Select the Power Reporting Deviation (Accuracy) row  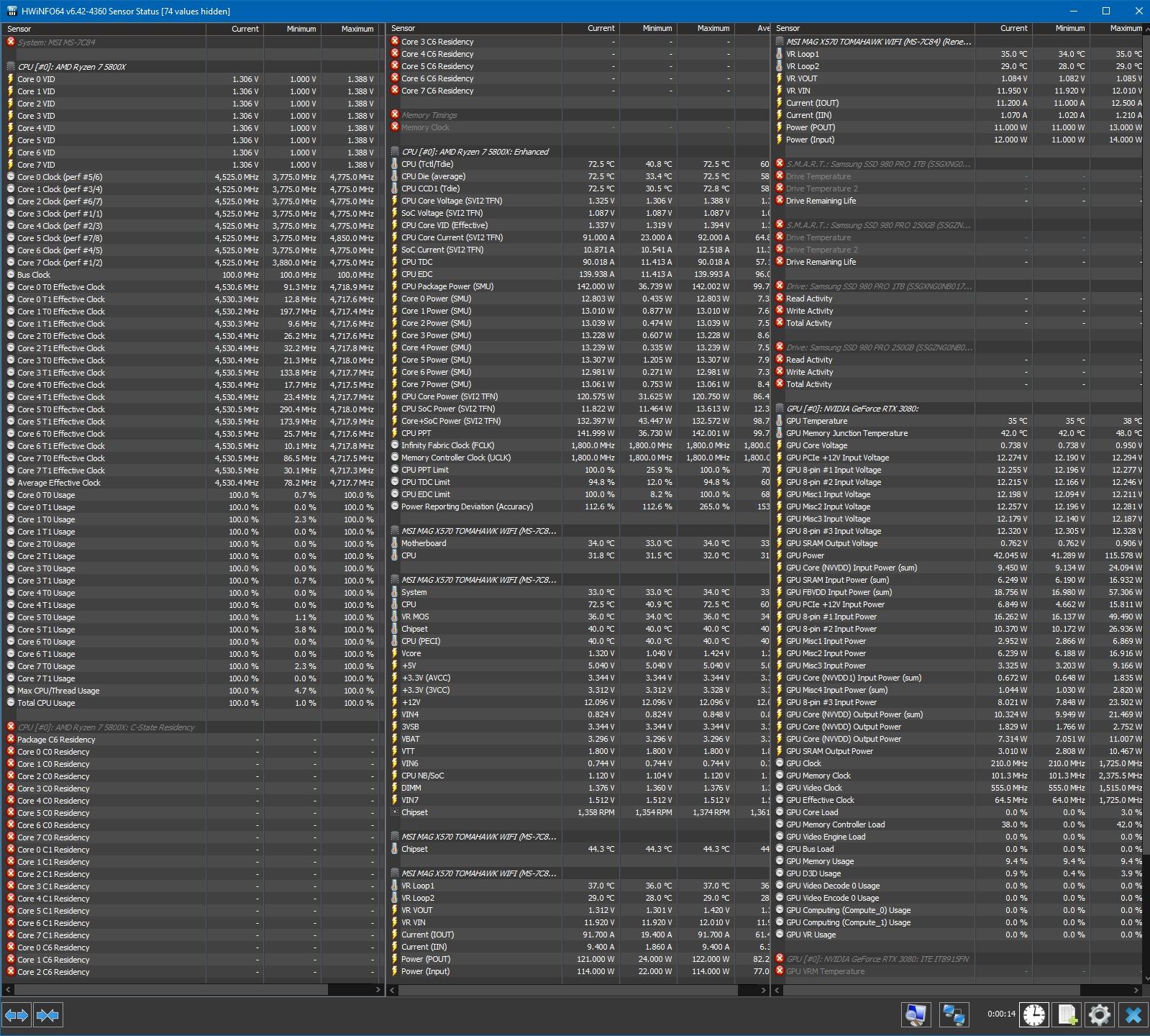pyautogui.click(x=579, y=506)
